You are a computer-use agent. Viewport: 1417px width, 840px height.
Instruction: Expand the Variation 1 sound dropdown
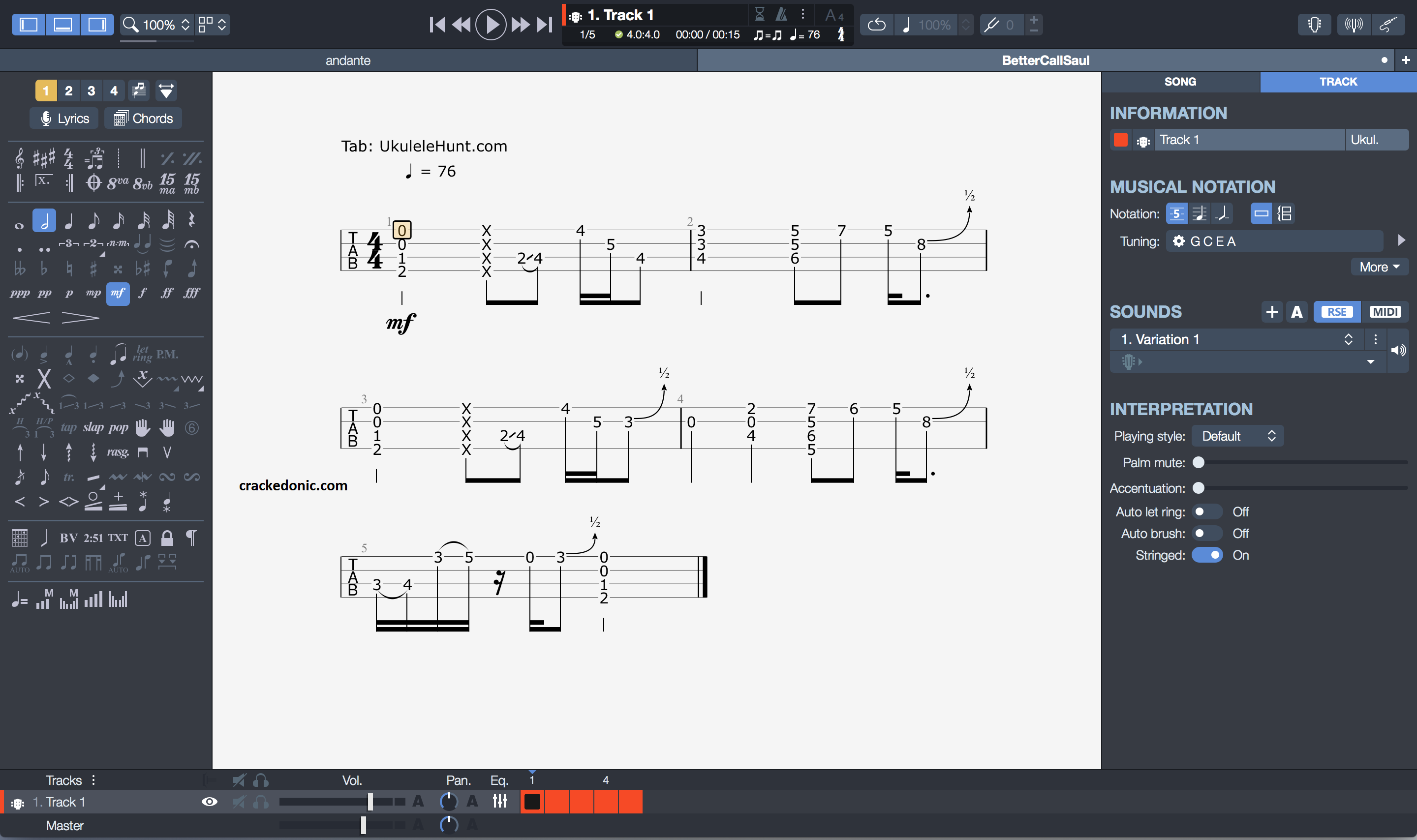tap(1348, 339)
